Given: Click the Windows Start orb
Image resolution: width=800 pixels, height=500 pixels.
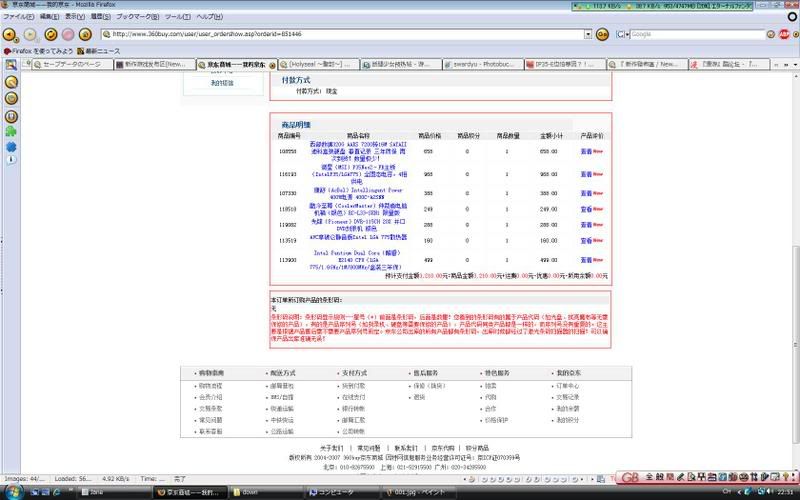Looking at the screenshot, I should point(13,492).
